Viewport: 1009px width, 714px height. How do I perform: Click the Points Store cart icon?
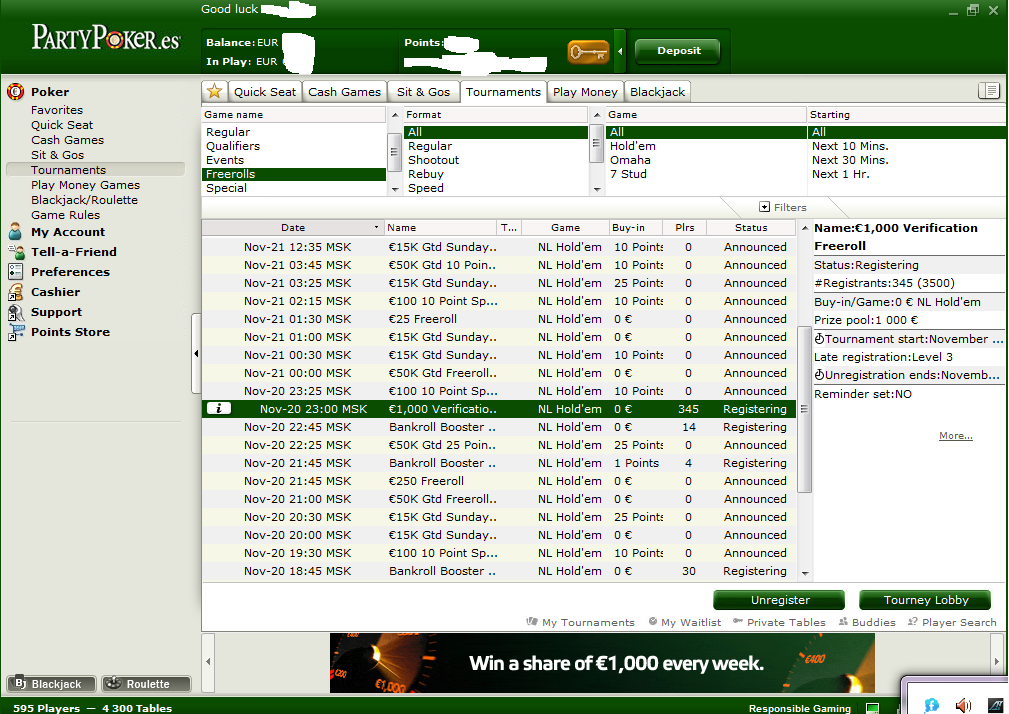15,332
